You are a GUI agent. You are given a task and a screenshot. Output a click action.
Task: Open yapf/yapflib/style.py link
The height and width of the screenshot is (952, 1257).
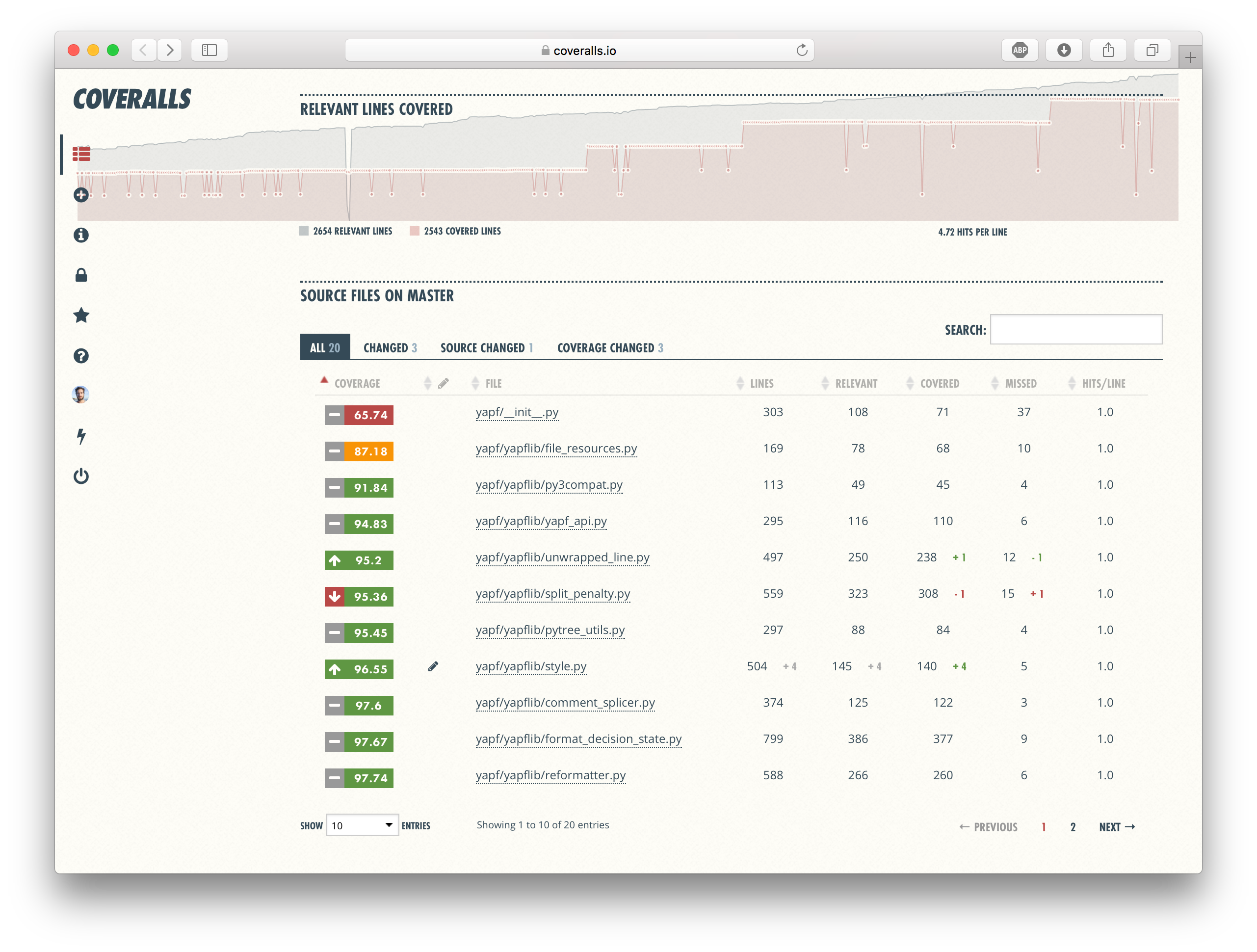point(531,667)
